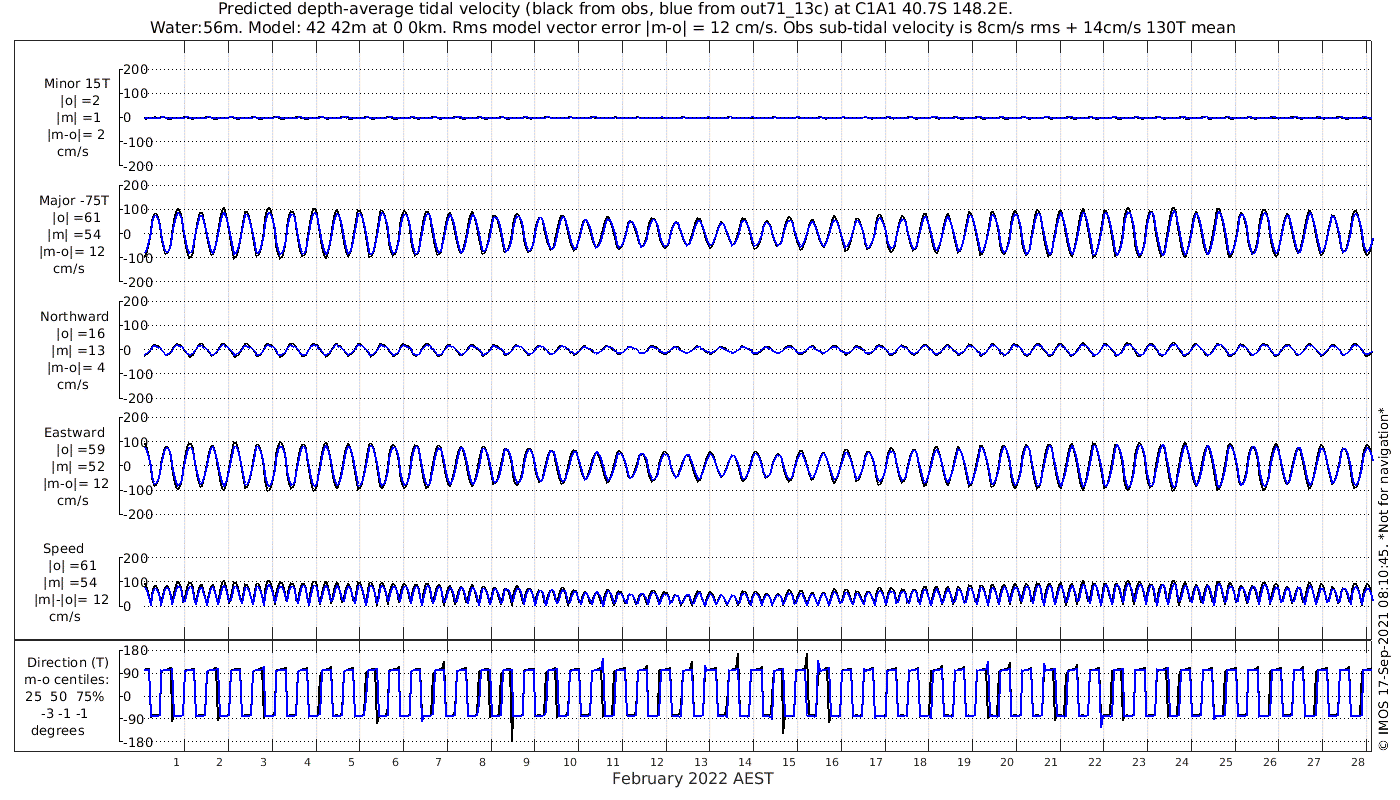Select '|m| =1' in the Minor panel

pos(79,118)
